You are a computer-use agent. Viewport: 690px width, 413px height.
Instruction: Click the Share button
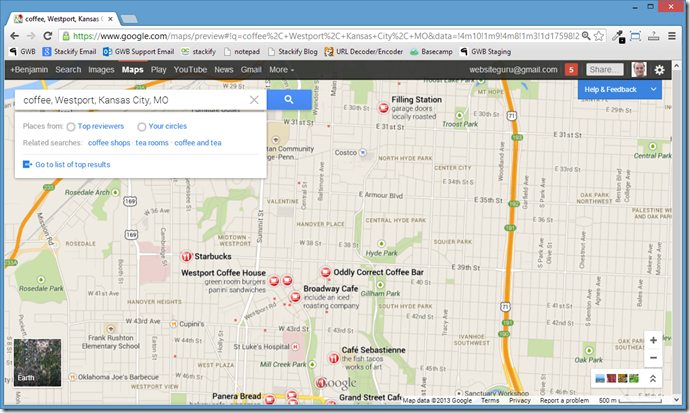pos(605,69)
